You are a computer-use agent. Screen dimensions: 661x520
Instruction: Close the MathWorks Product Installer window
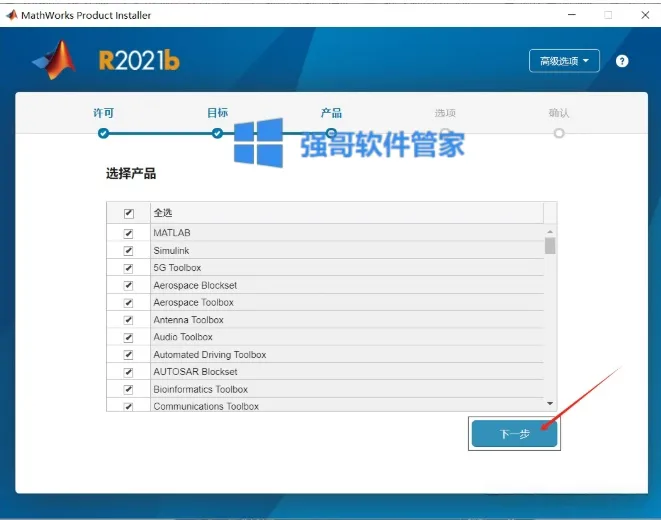(645, 15)
